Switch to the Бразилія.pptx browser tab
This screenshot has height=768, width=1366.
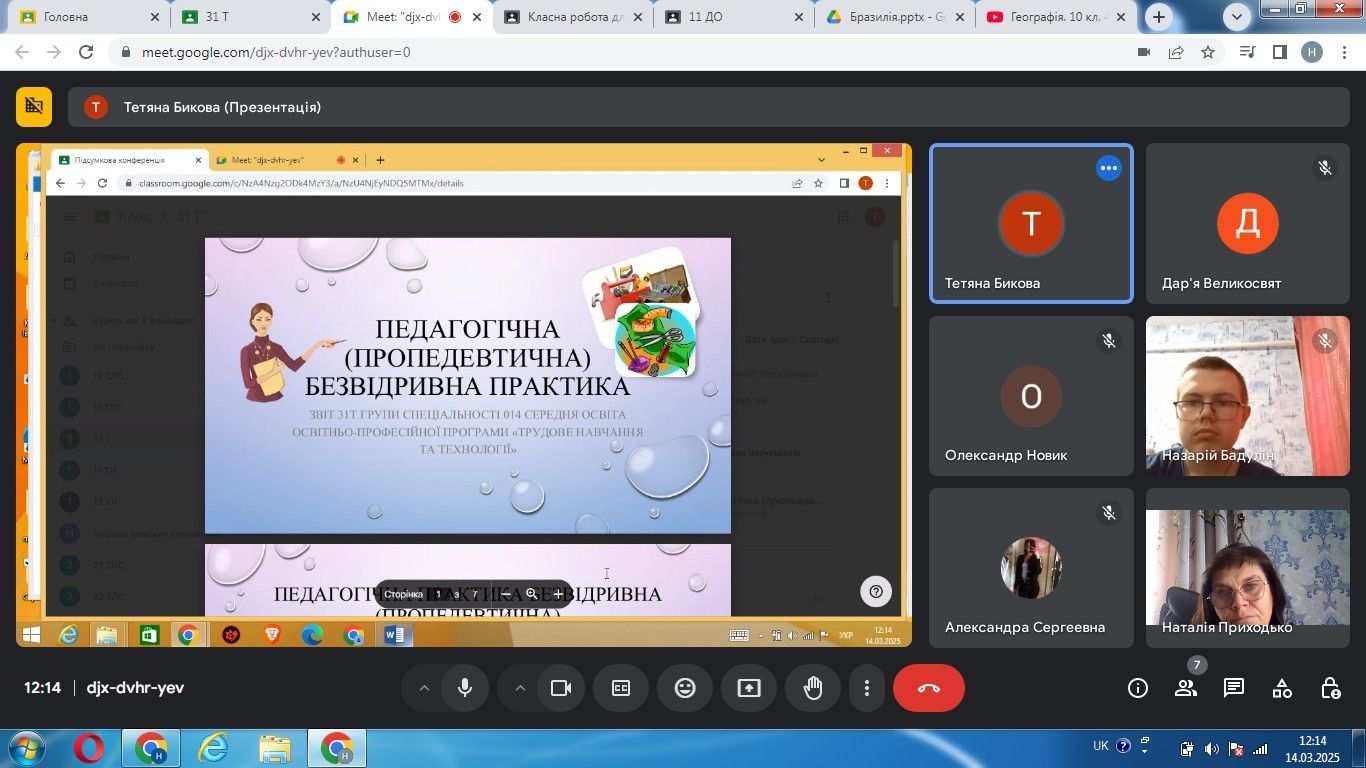[885, 17]
